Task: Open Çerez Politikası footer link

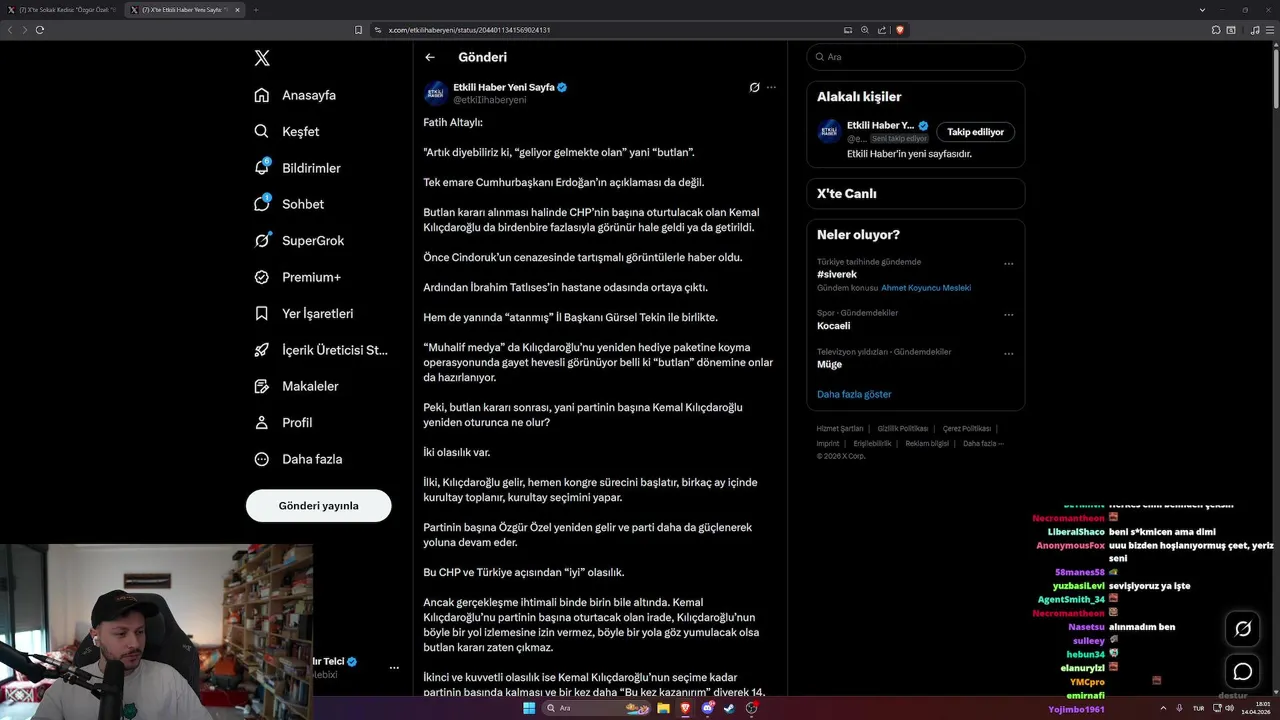Action: pos(967,429)
